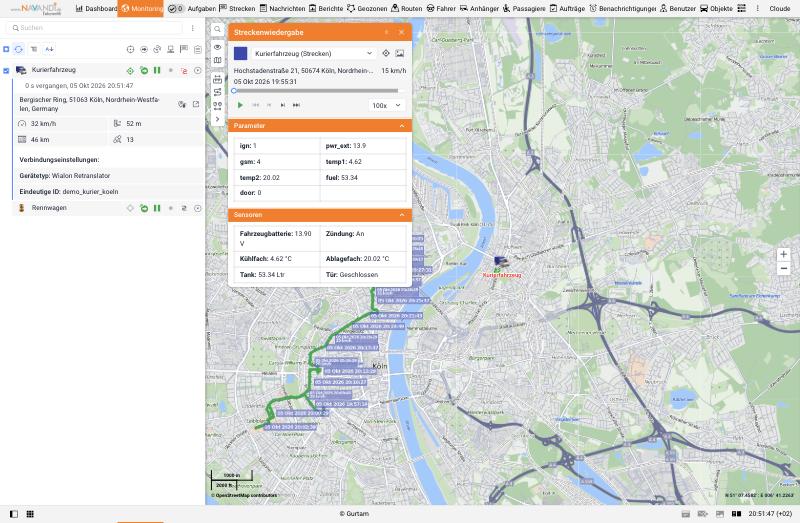The width and height of the screenshot is (800, 523).
Task: Jump to end of track playback
Action: pos(296,105)
